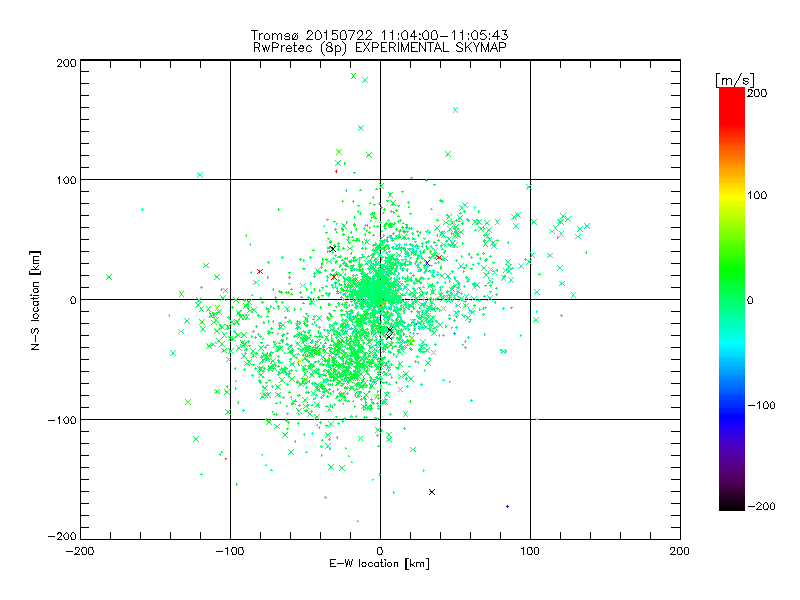Click the -100 tick label on the E-W axis
800x600 pixels.
pyautogui.click(x=230, y=551)
